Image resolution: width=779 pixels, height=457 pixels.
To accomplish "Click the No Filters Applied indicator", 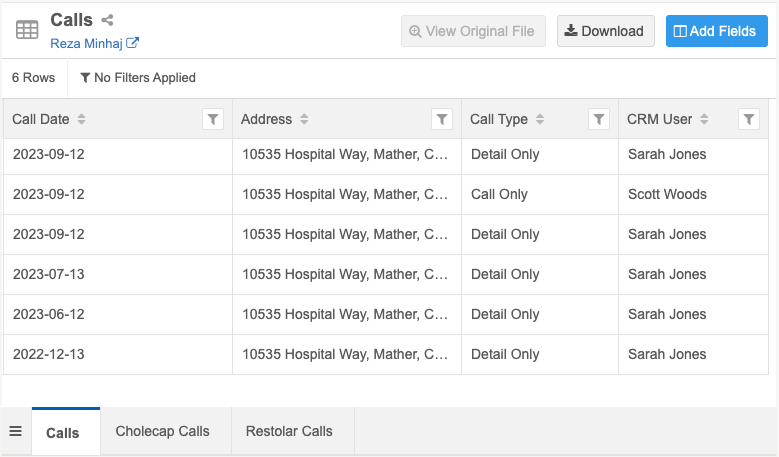I will tap(138, 77).
